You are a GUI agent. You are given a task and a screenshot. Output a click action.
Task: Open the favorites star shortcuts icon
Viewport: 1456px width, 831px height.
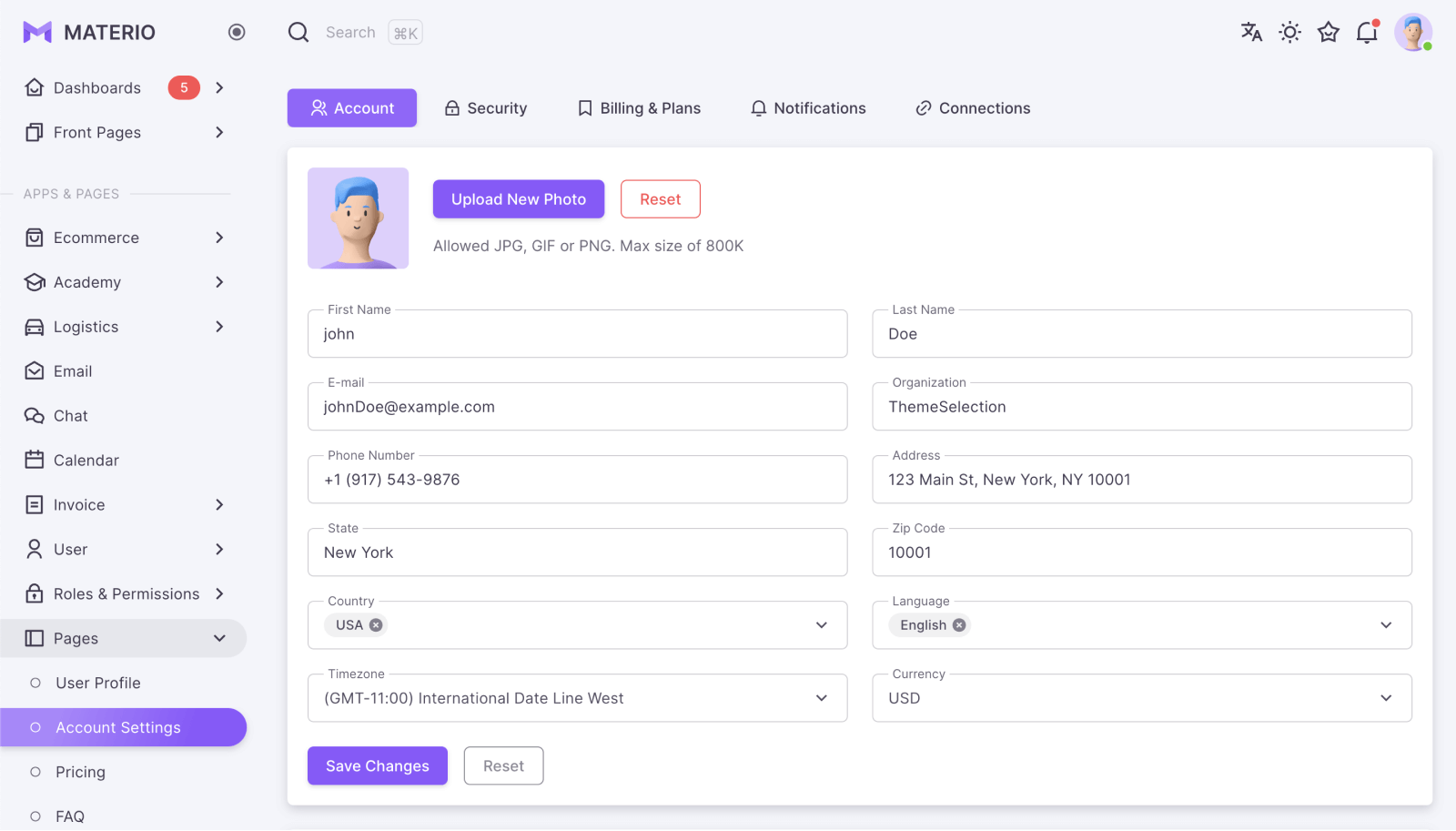(1329, 32)
